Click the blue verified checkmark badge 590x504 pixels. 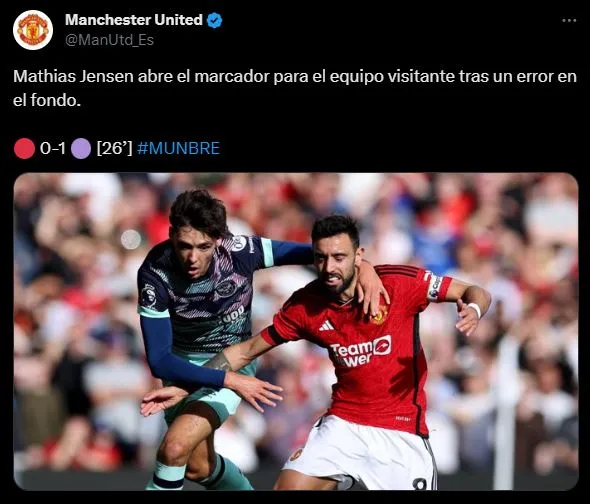214,20
